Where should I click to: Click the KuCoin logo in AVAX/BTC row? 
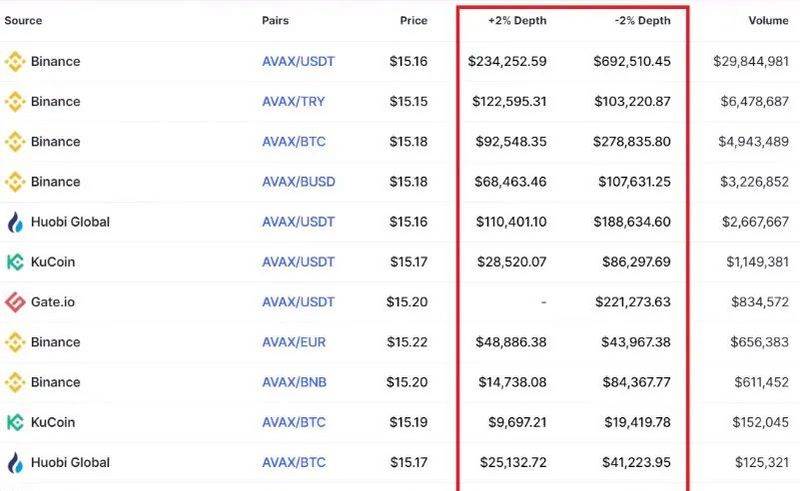click(15, 423)
